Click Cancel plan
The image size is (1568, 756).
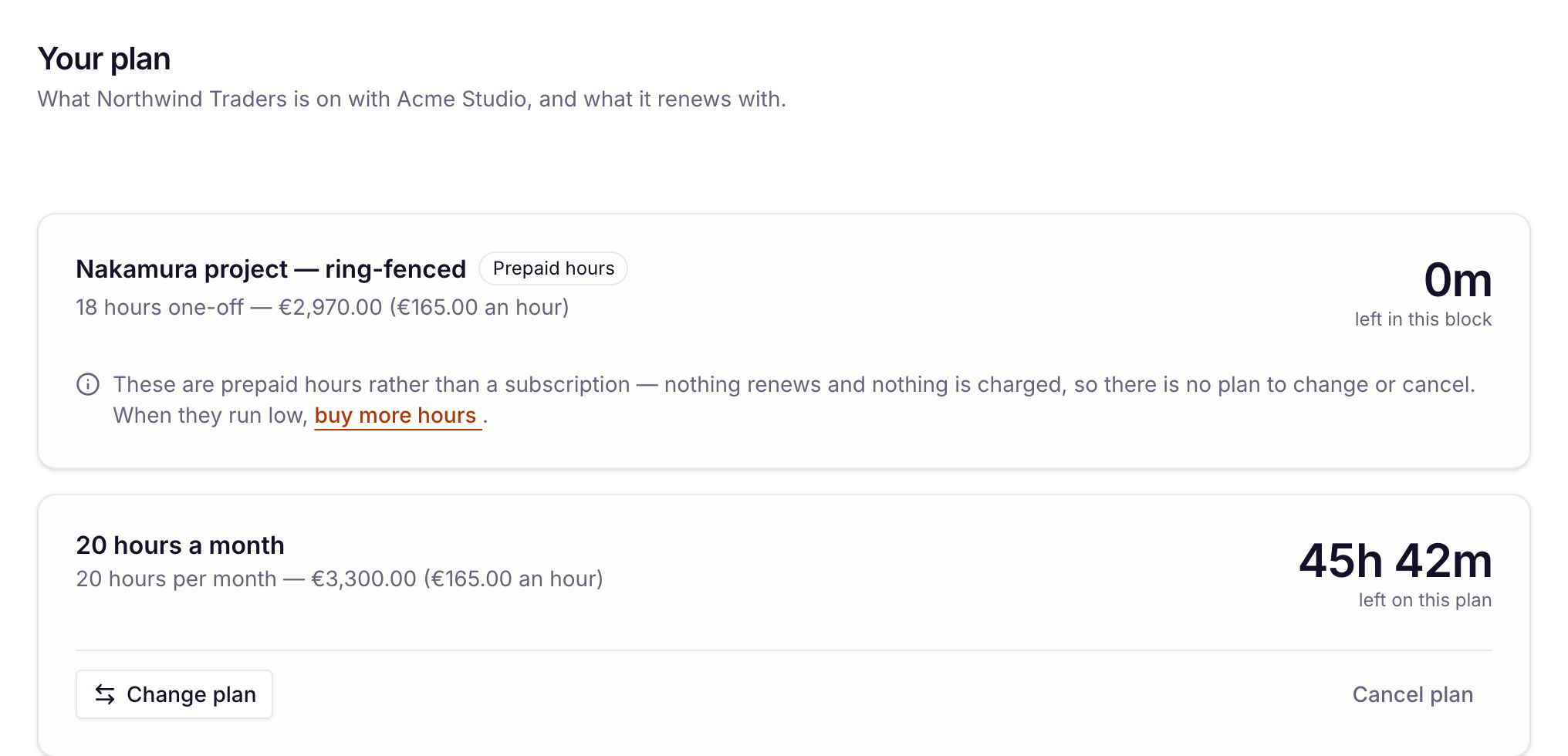1413,694
